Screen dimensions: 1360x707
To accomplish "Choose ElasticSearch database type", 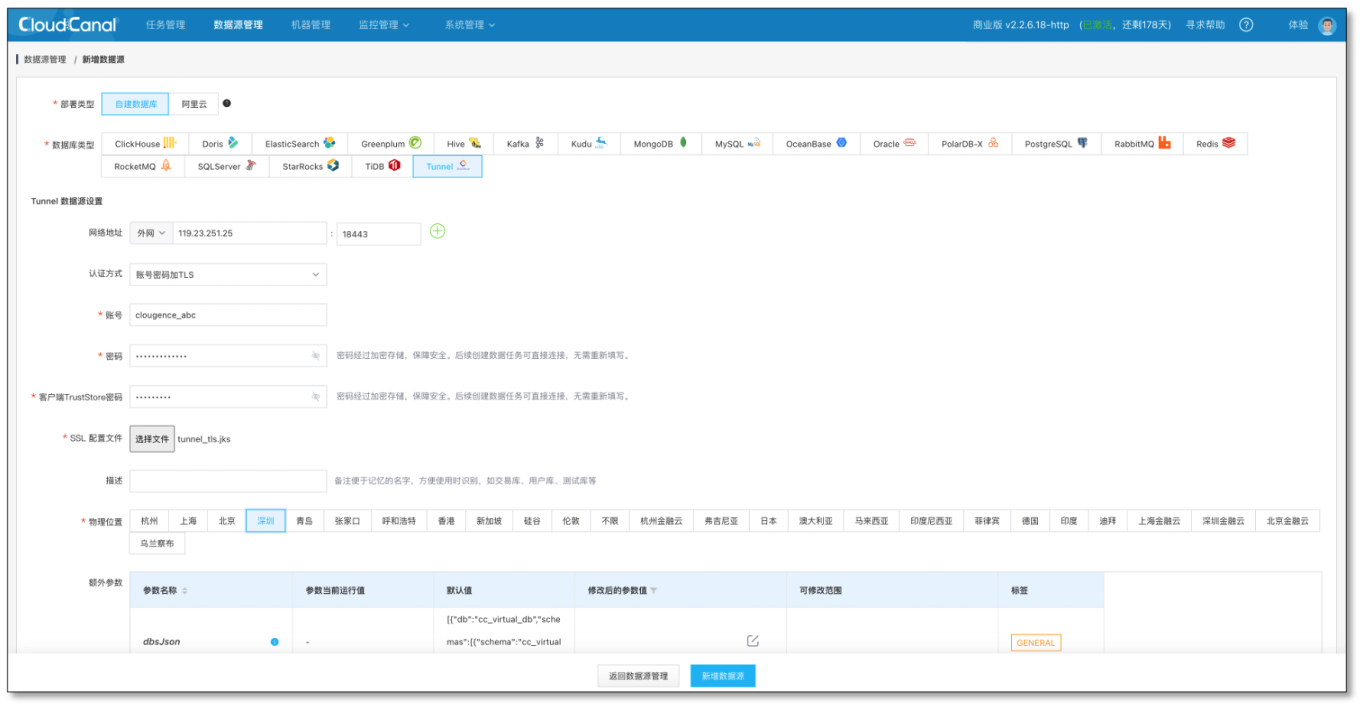I will click(x=300, y=143).
